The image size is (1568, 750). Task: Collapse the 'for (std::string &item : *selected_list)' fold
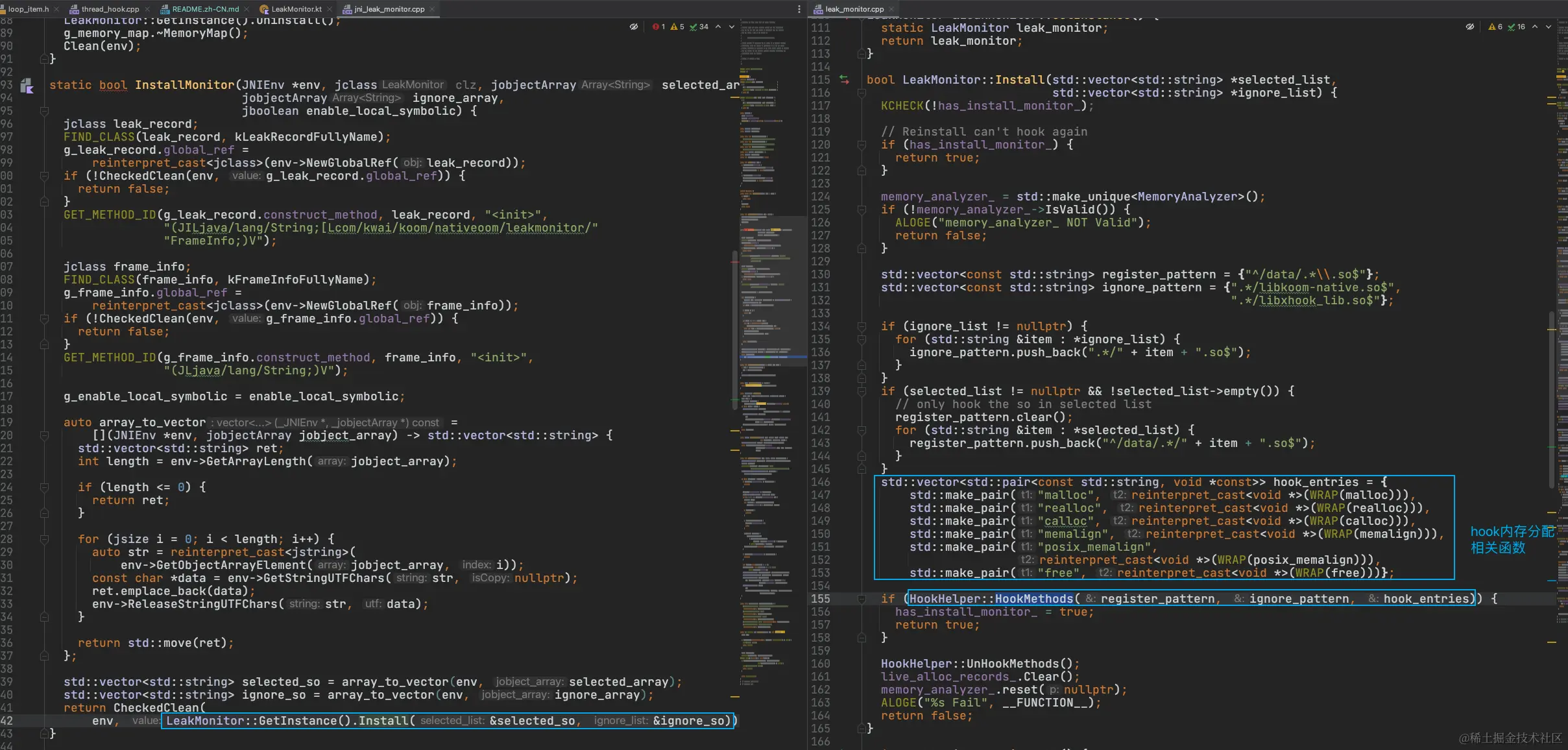pyautogui.click(x=862, y=430)
